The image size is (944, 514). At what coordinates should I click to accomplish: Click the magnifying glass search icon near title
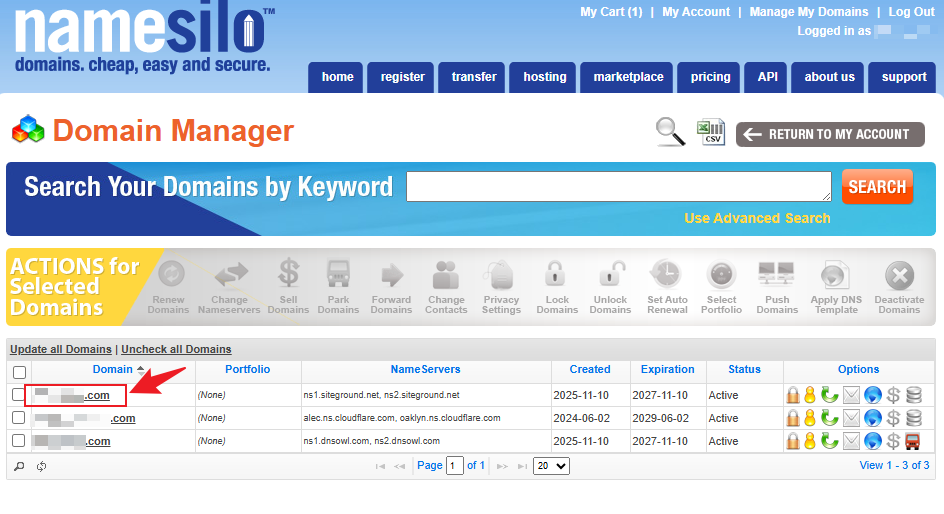(669, 131)
